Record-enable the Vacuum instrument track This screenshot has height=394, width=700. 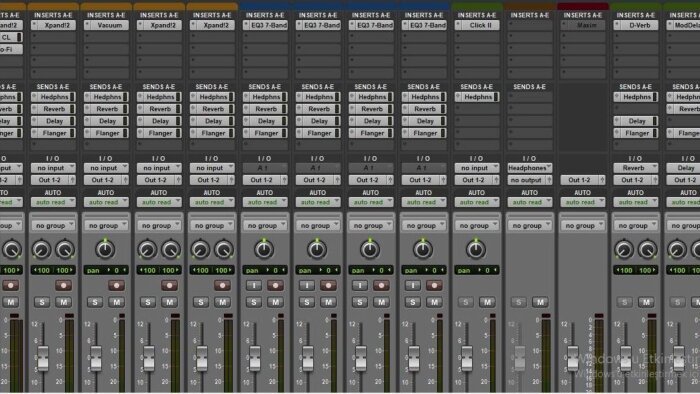(116, 285)
